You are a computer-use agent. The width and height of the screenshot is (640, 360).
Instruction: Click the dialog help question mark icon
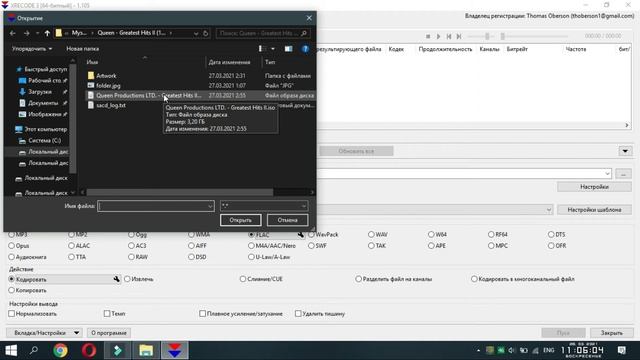[305, 49]
